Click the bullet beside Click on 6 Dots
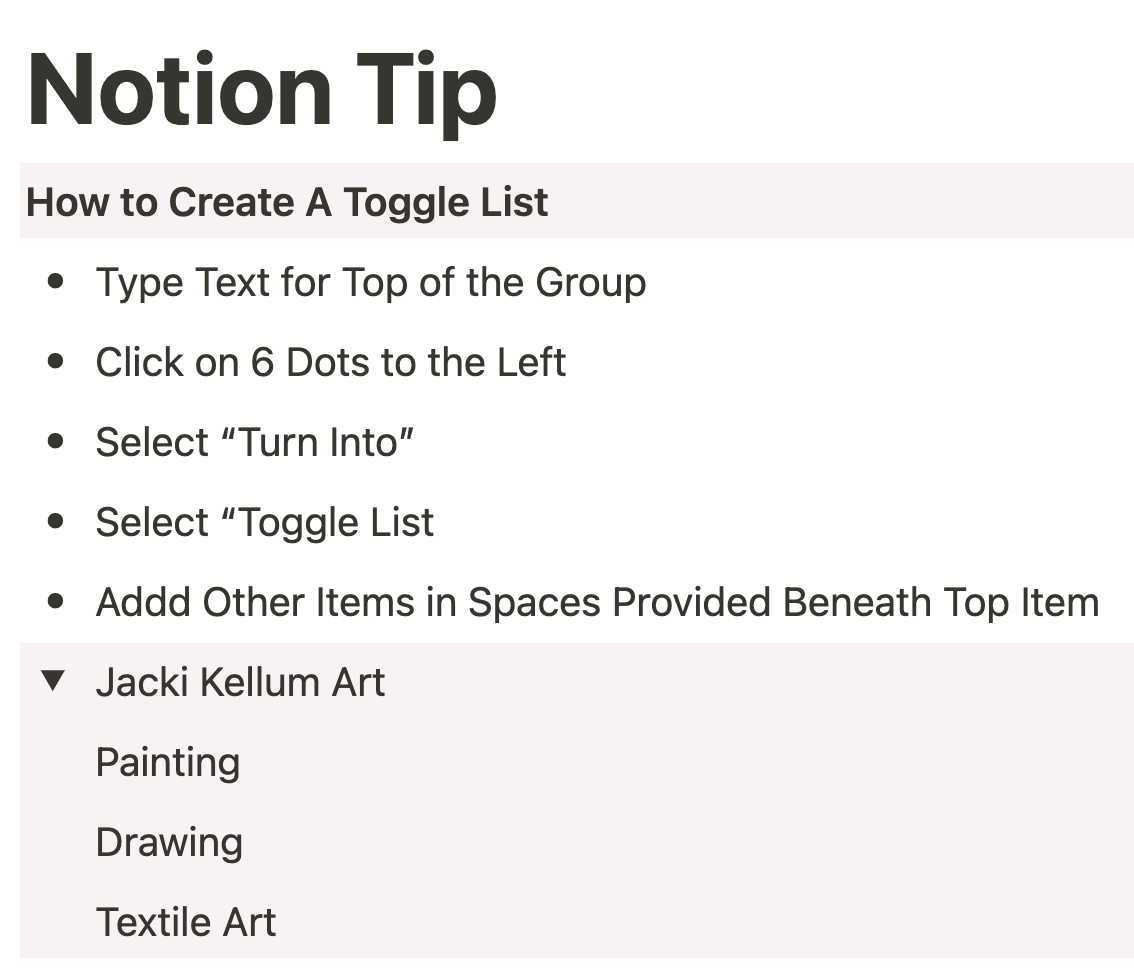 click(56, 361)
